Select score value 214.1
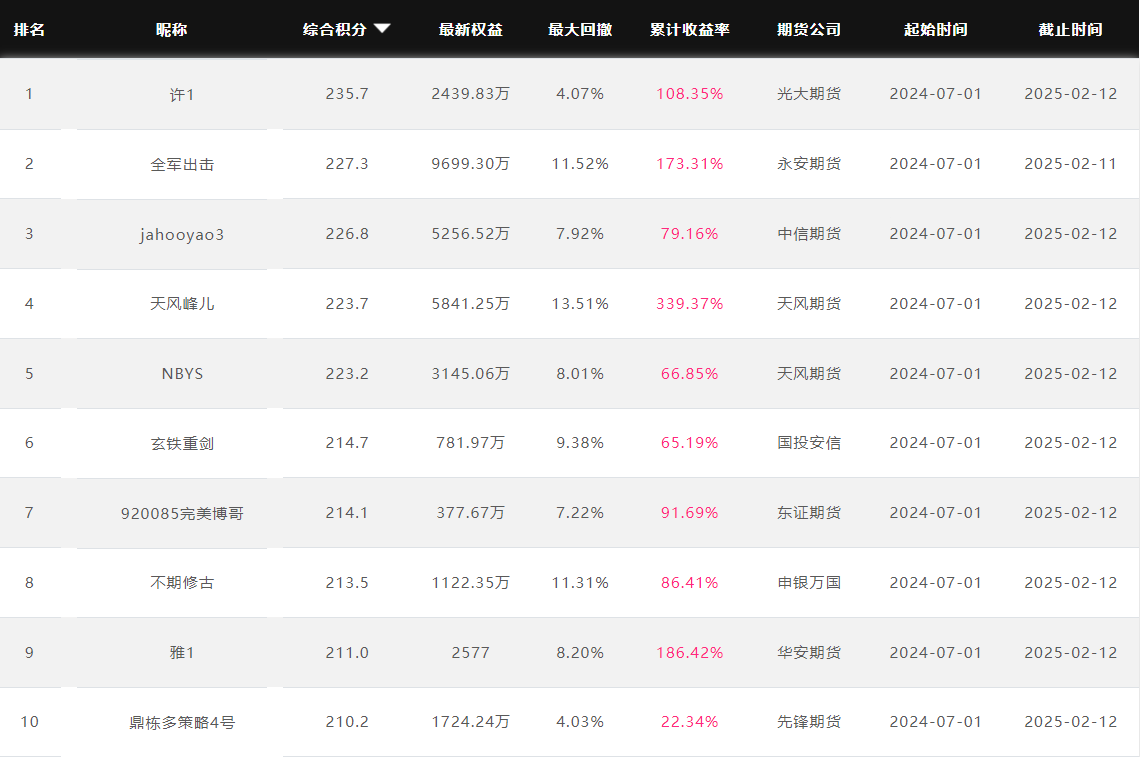The image size is (1140, 757). click(x=347, y=513)
